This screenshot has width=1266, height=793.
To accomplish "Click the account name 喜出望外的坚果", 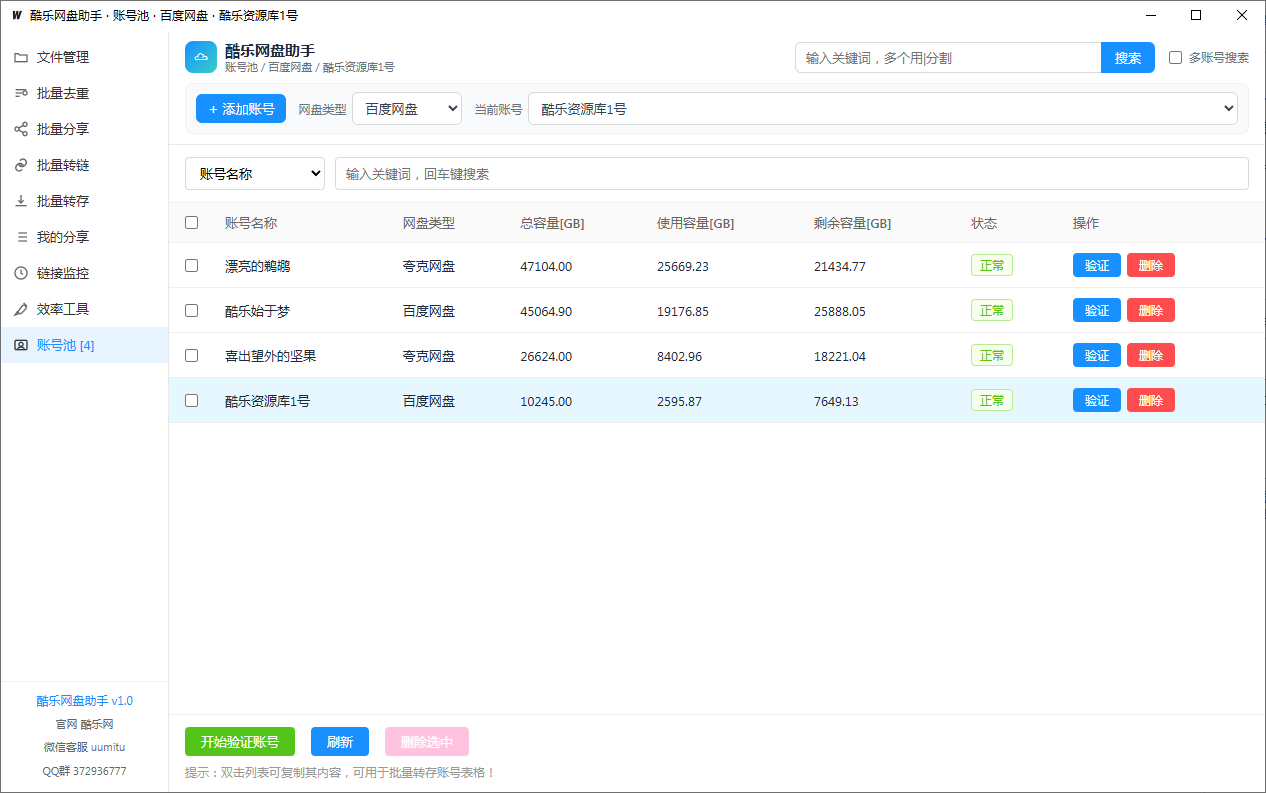I will [270, 356].
